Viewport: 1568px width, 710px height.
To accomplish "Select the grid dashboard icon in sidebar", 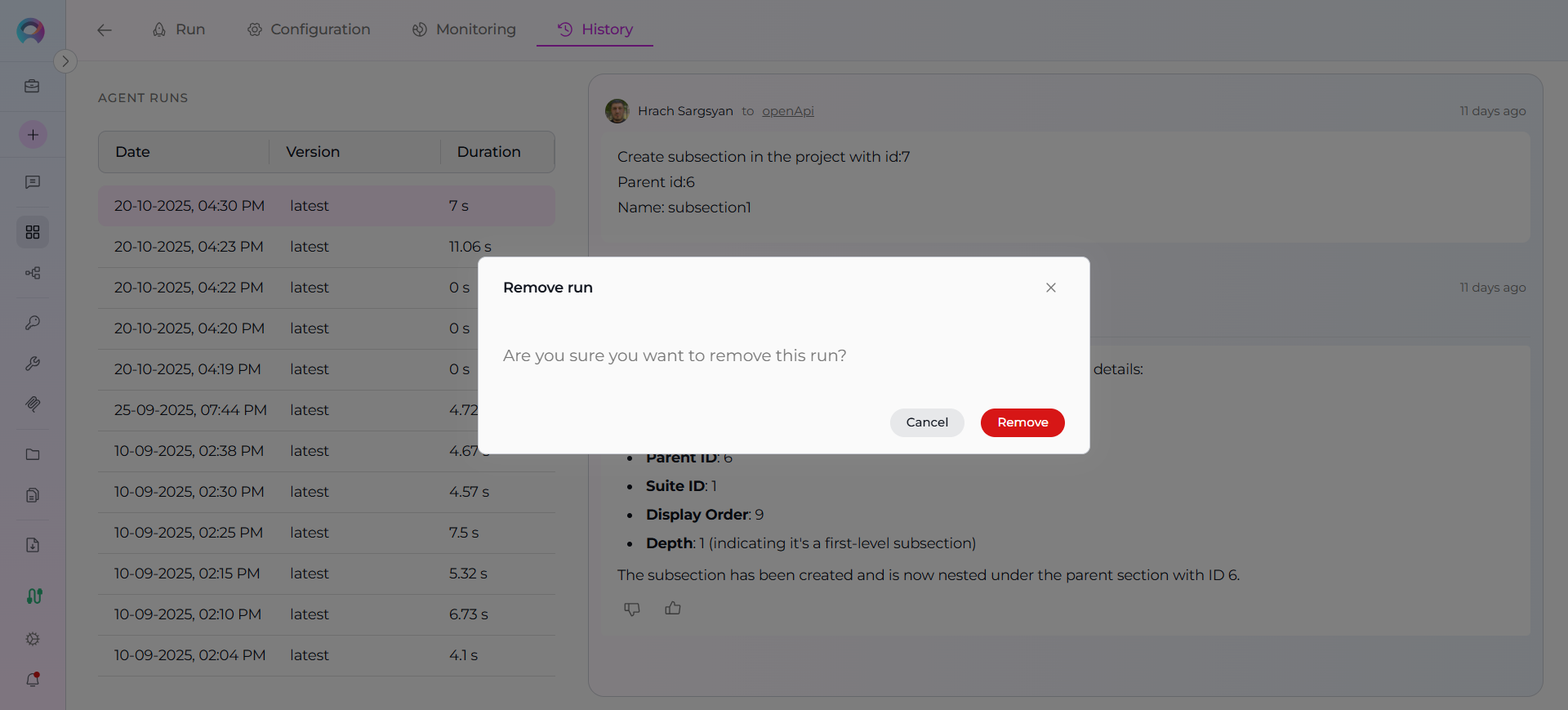I will coord(33,233).
